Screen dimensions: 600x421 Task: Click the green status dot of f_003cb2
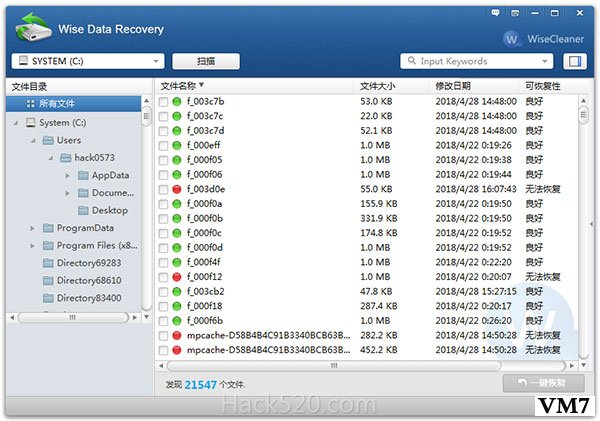click(x=176, y=292)
